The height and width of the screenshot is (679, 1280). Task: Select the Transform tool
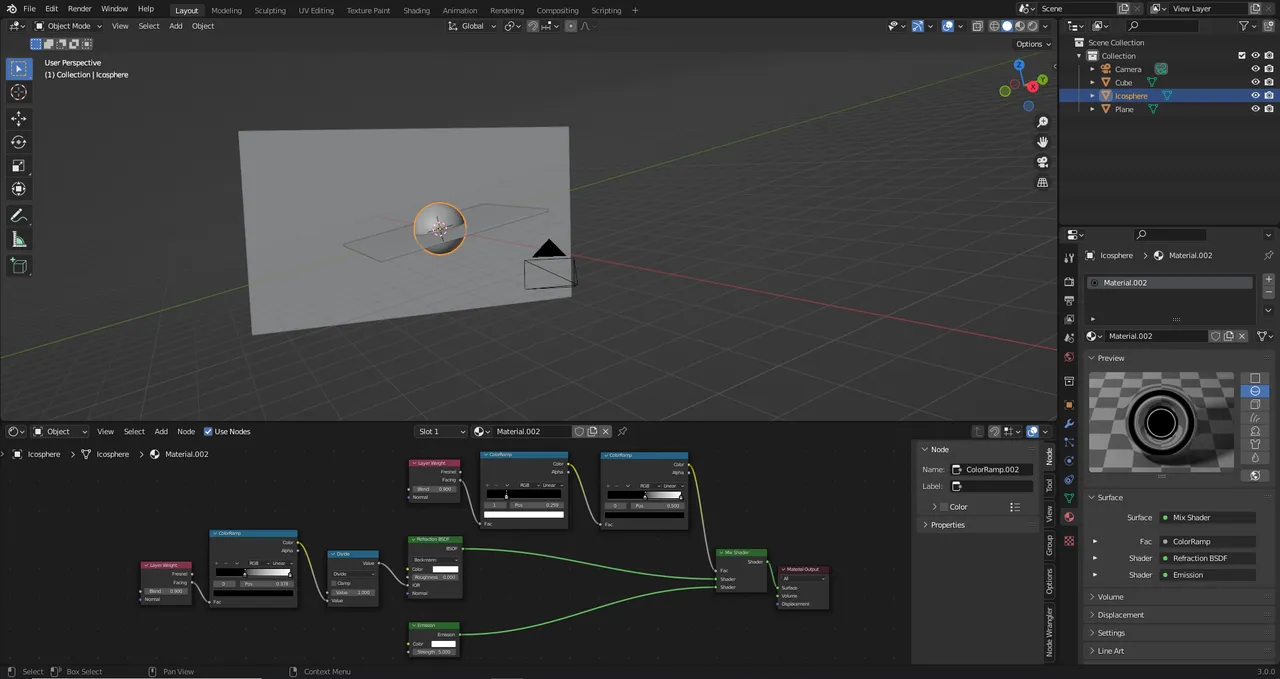(18, 189)
